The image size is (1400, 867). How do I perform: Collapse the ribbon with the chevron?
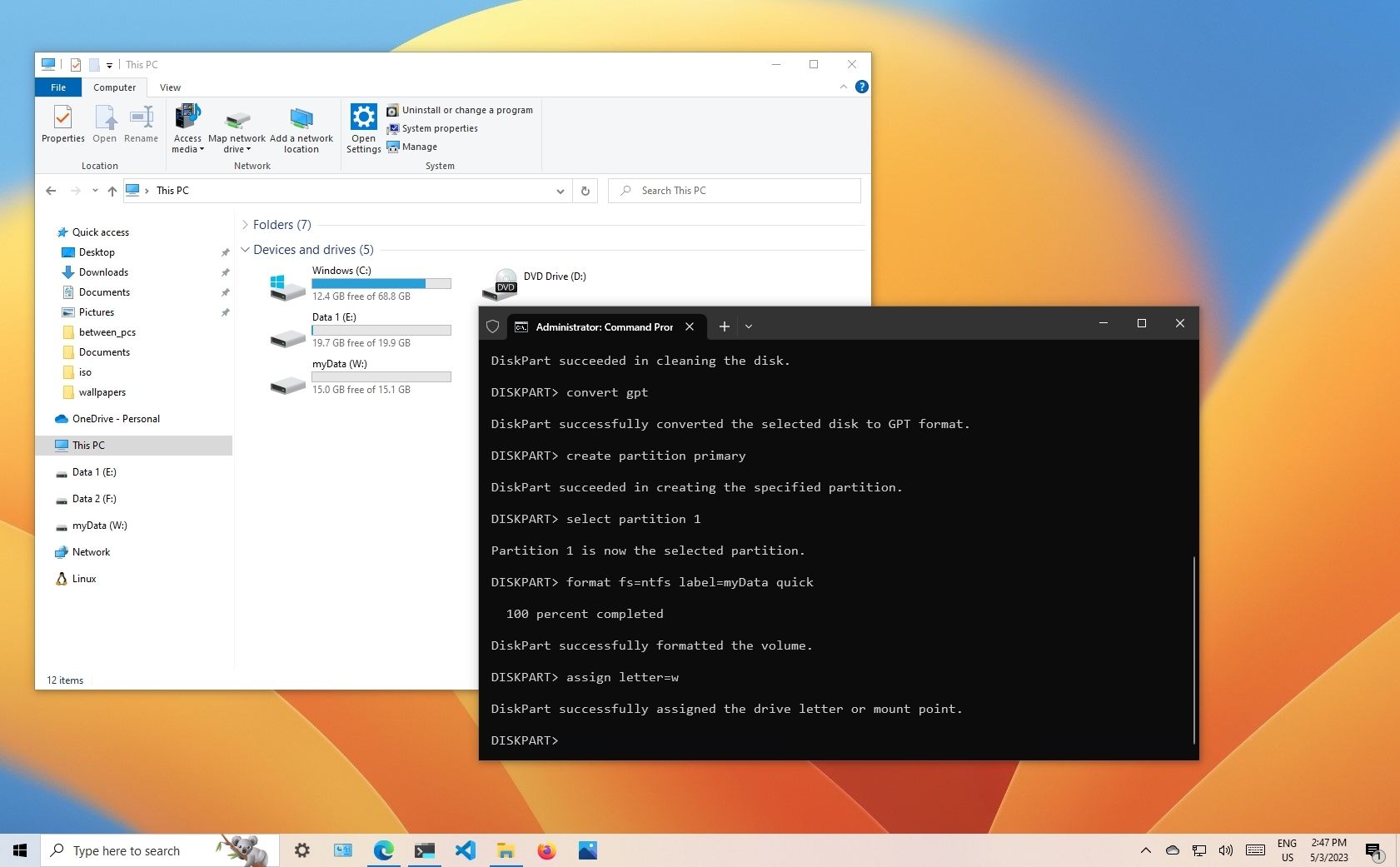tap(844, 86)
